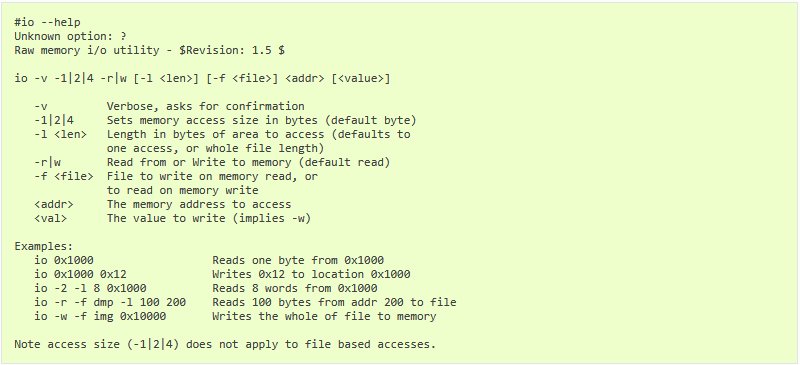This screenshot has height=365, width=800.
Task: Click the '-v' verbose option description
Action: point(169,106)
